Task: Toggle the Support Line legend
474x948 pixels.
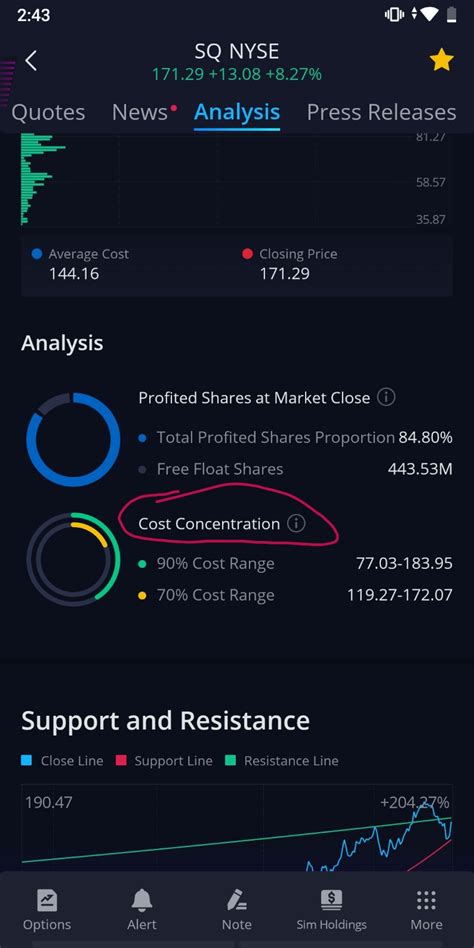Action: (x=164, y=761)
